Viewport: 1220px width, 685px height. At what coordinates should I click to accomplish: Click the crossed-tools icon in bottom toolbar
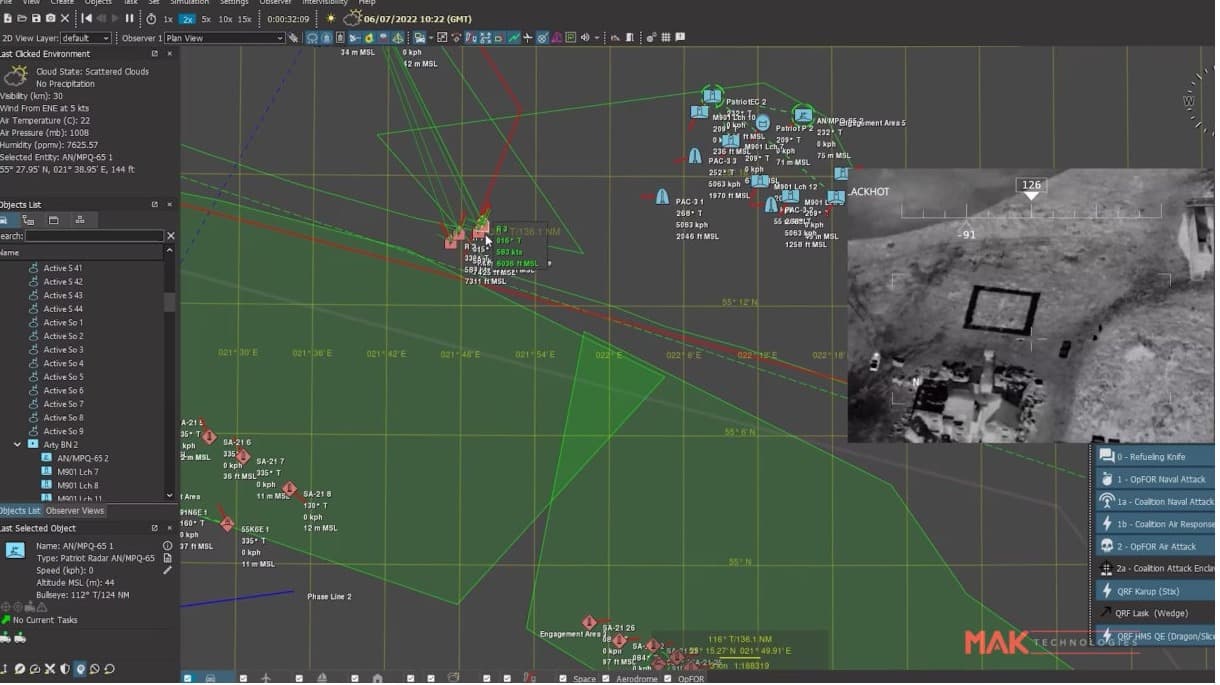(x=49, y=669)
